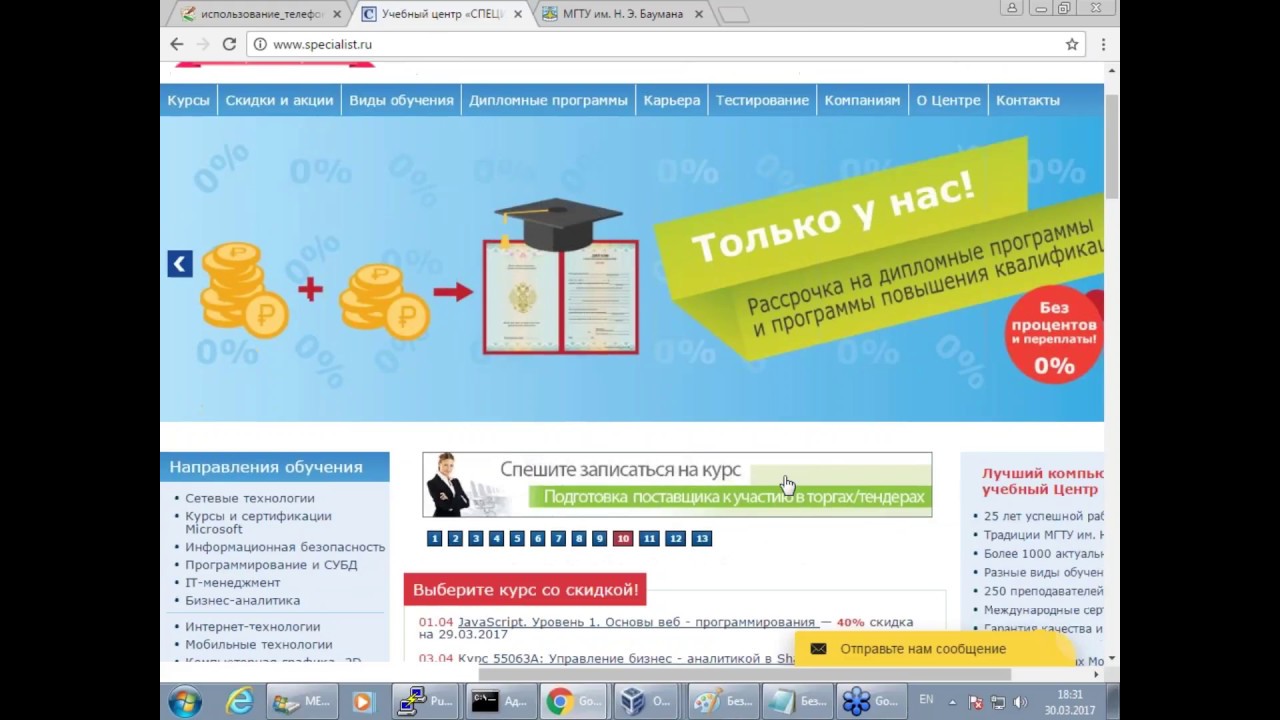Open the "Курсы" menu item
The width and height of the screenshot is (1280, 720).
pyautogui.click(x=188, y=100)
